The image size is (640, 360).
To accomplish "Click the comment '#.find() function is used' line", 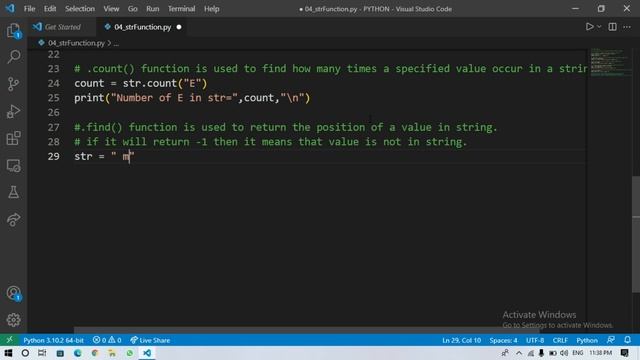I will point(286,127).
